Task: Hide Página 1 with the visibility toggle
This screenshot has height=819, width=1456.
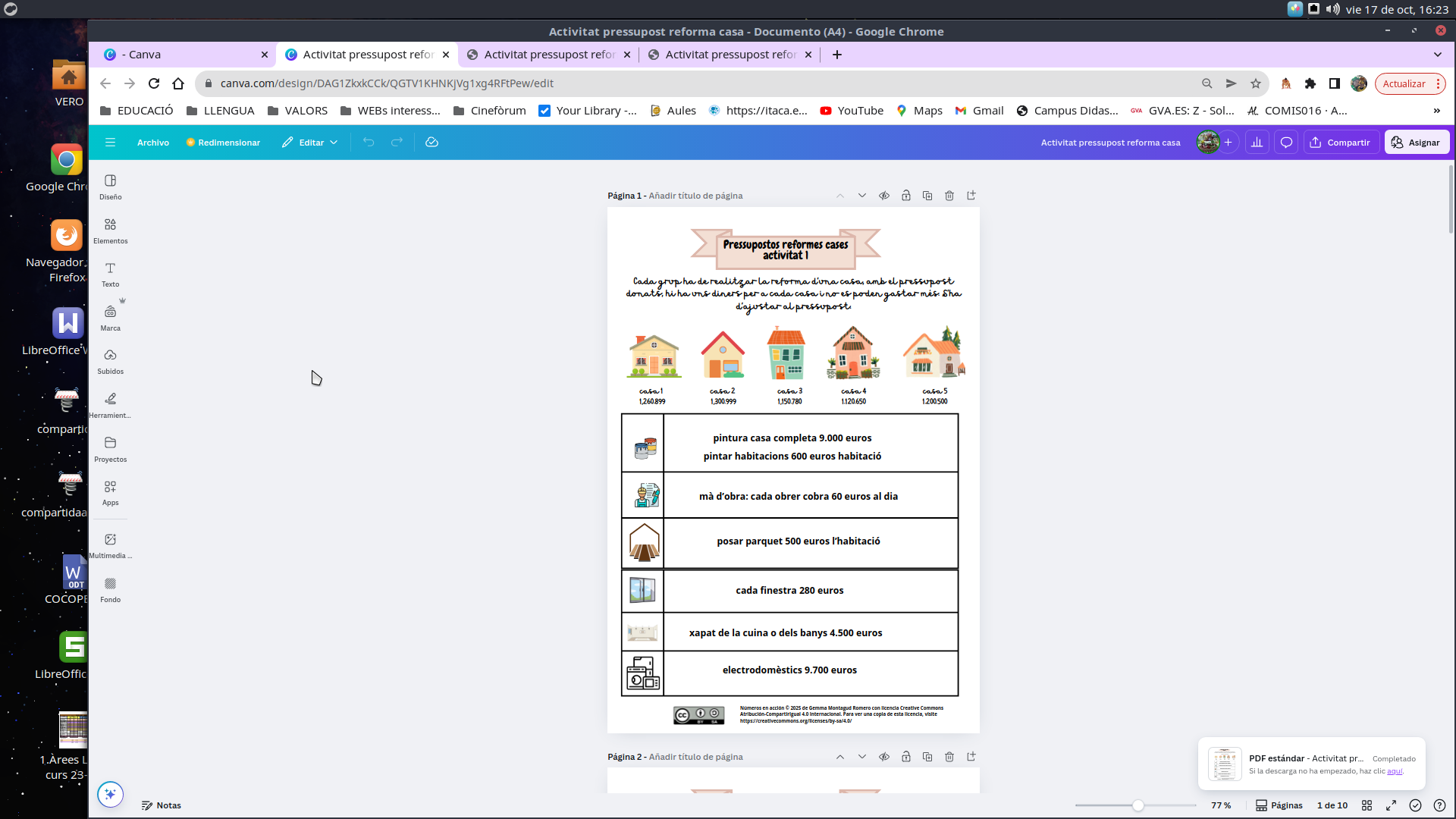Action: click(883, 196)
